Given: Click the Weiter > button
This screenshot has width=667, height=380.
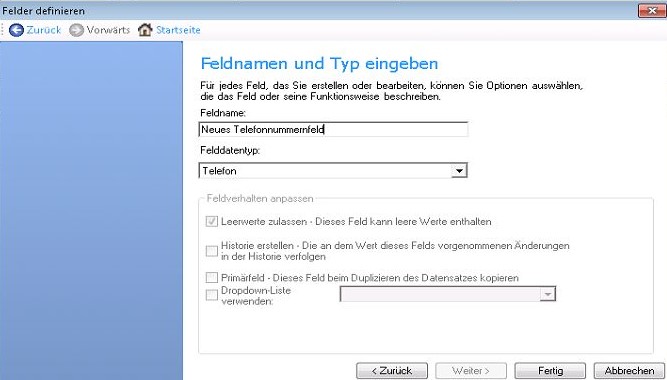Looking at the screenshot, I should click(x=471, y=371).
